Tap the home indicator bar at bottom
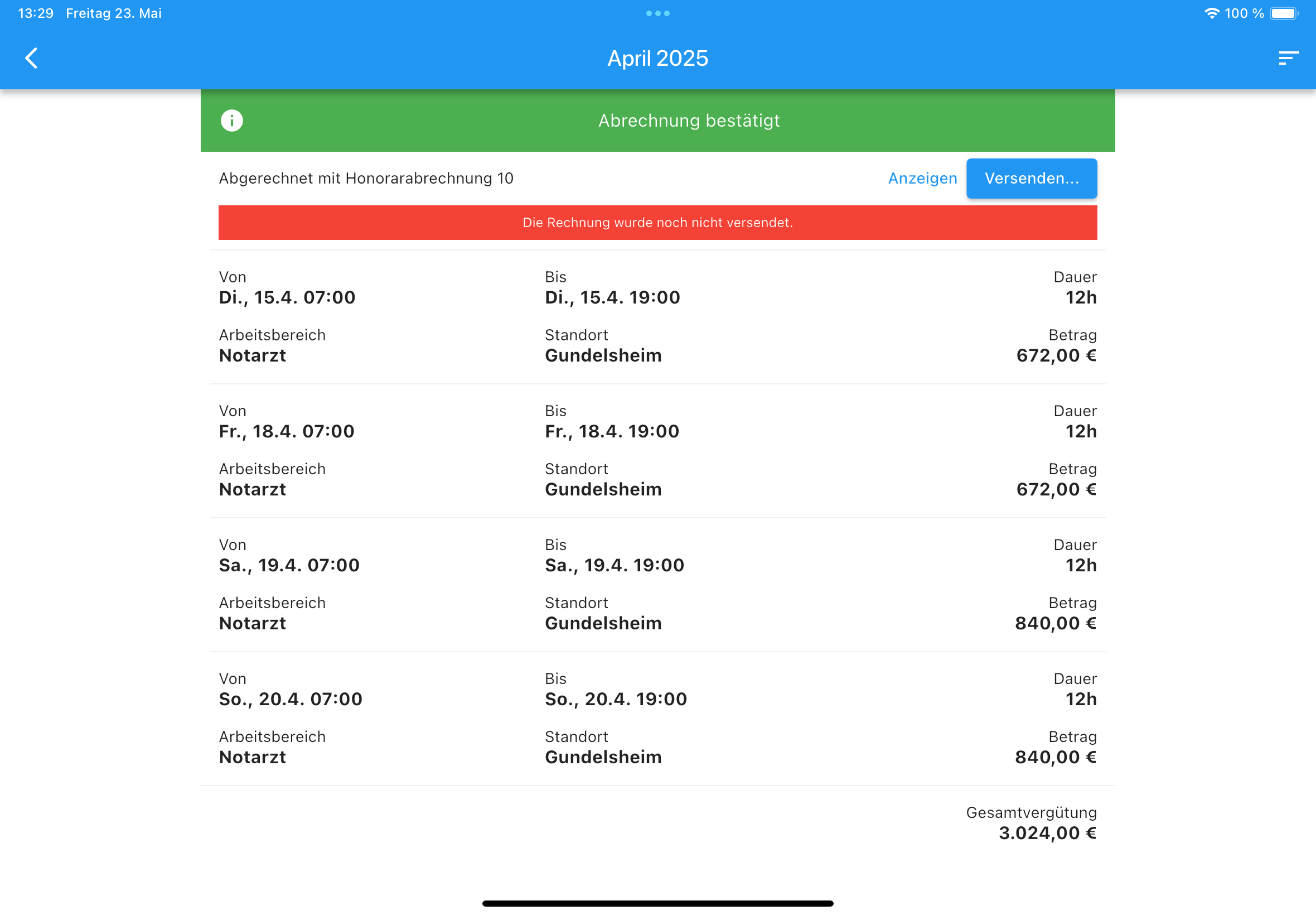The width and height of the screenshot is (1316, 915). (657, 903)
